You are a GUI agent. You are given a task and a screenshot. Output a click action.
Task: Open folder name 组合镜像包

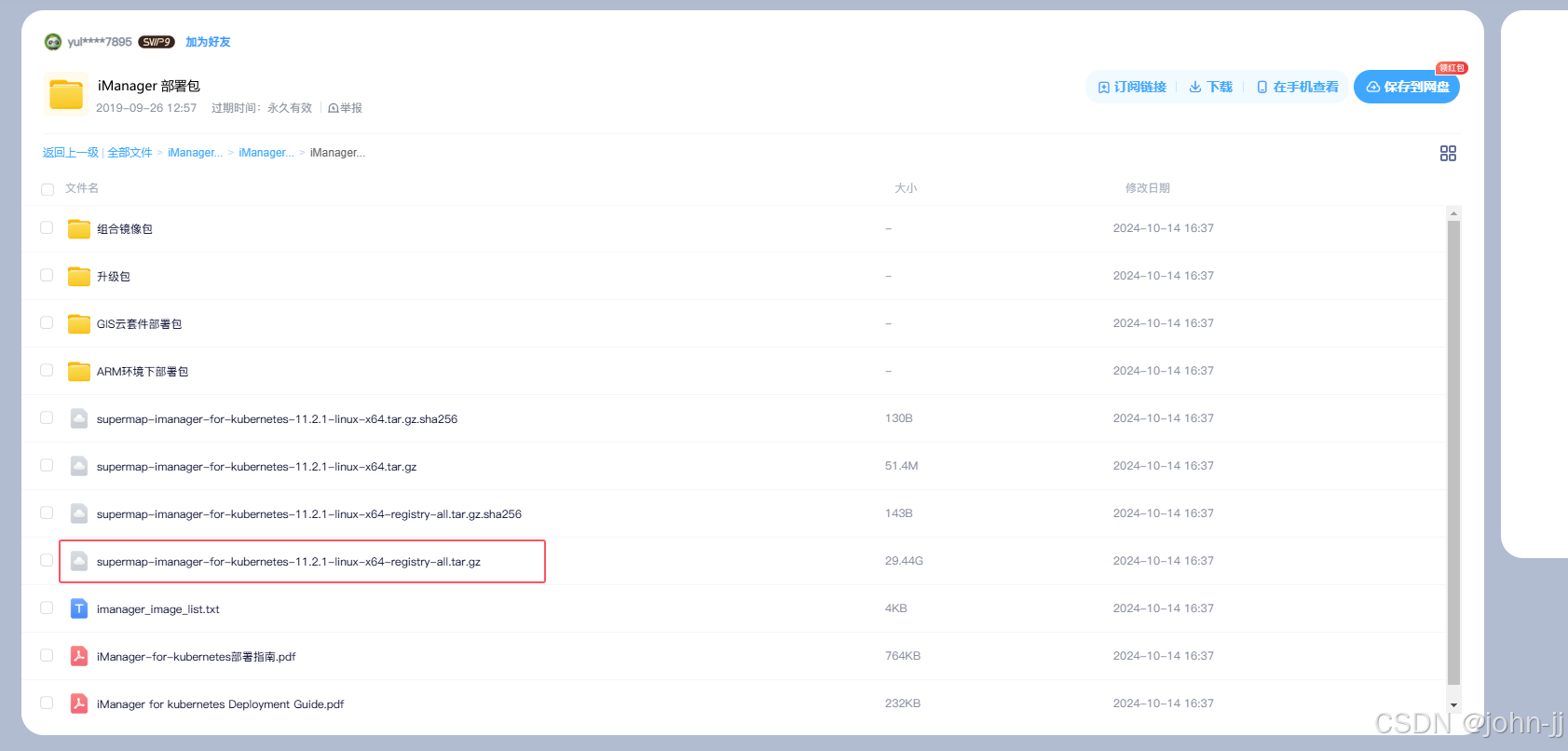[125, 229]
